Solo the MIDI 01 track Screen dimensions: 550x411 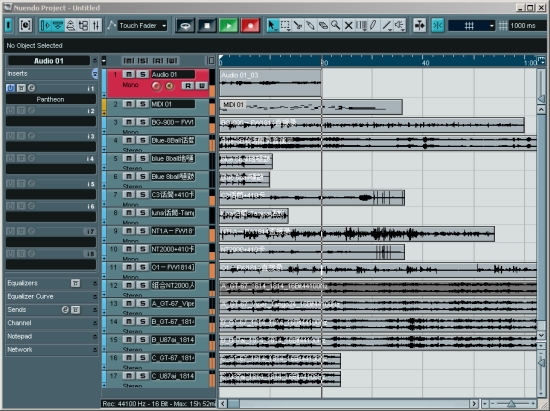click(x=142, y=104)
